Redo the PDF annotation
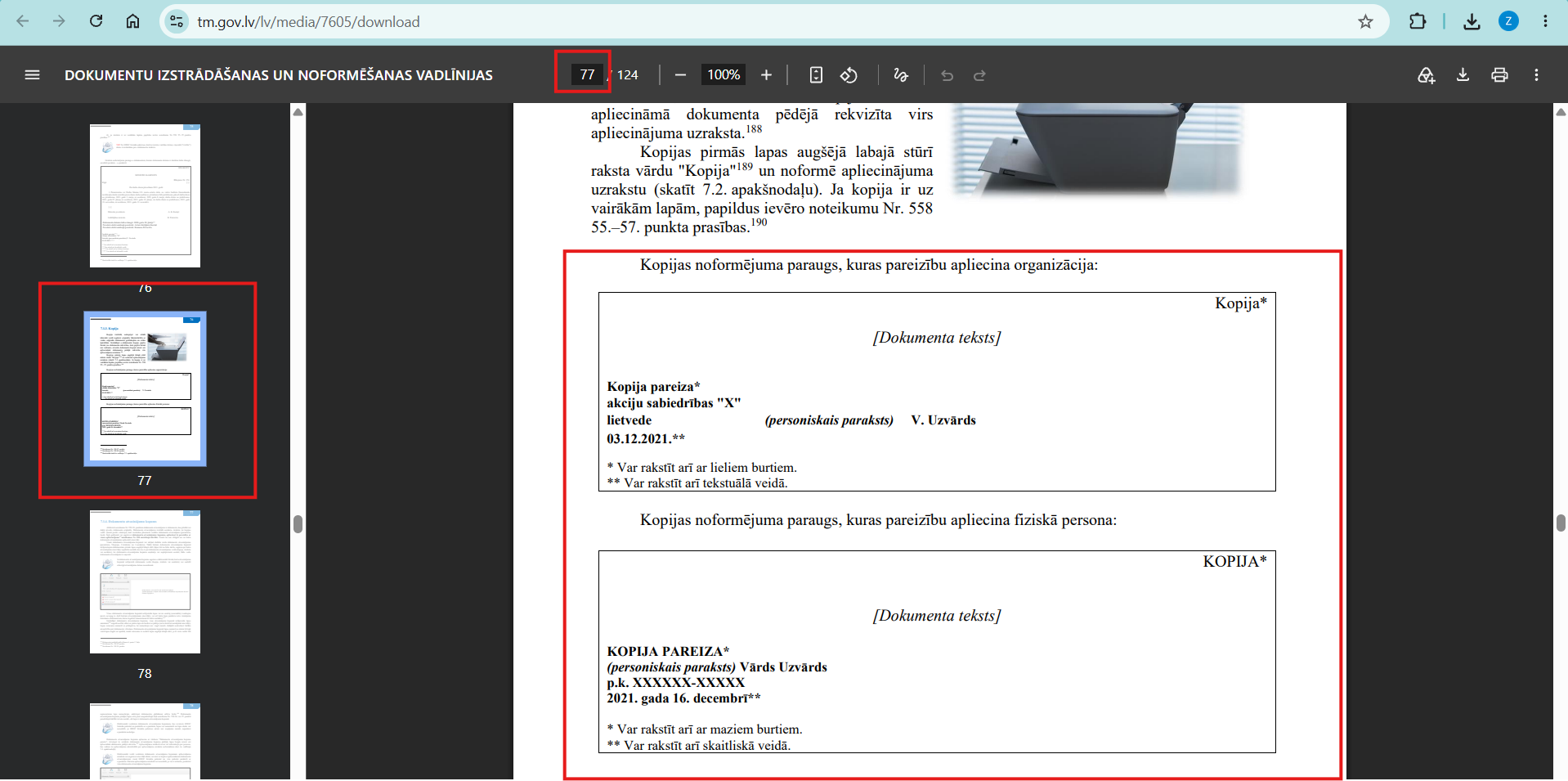Viewport: 1568px width, 781px height. click(x=979, y=74)
